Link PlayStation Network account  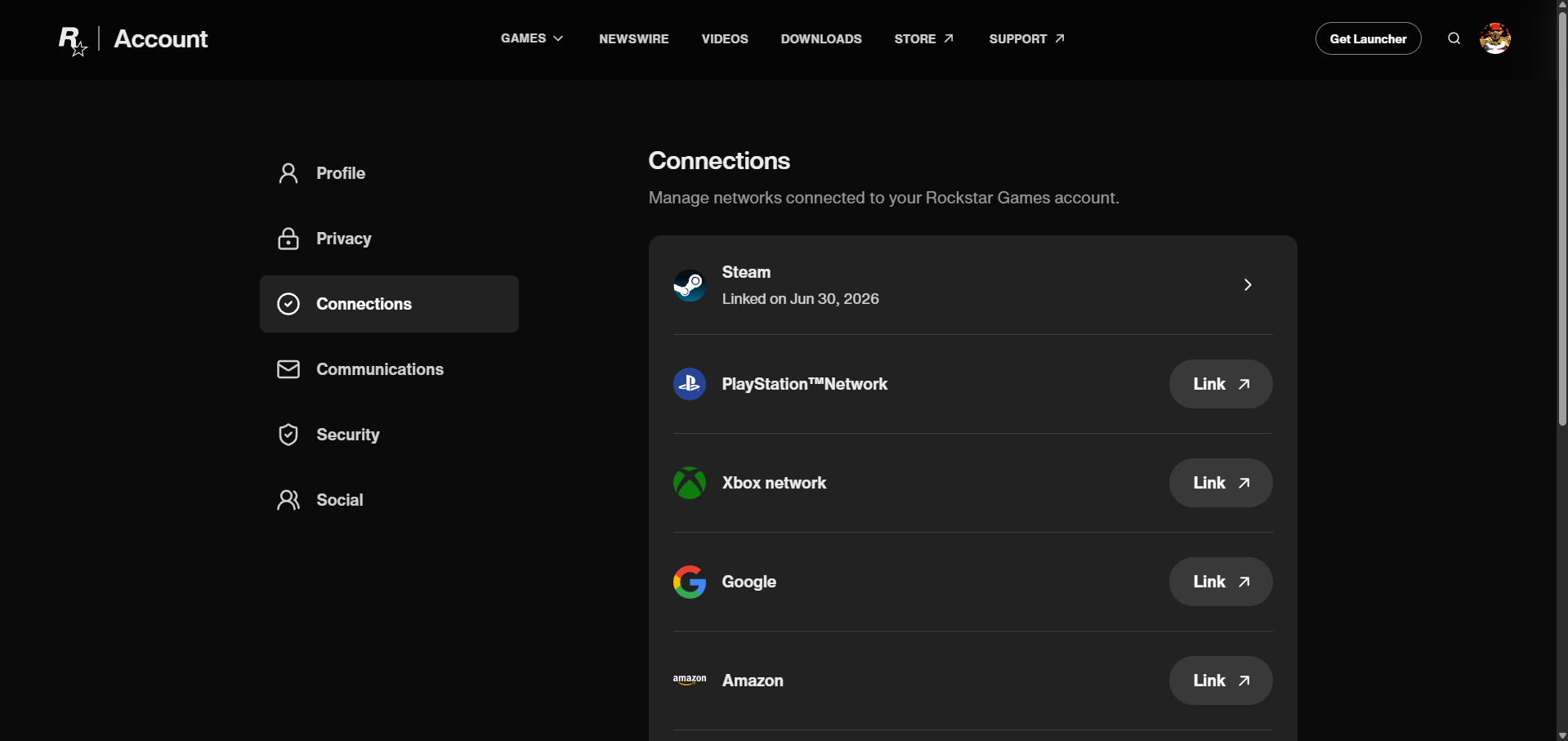(x=1221, y=384)
